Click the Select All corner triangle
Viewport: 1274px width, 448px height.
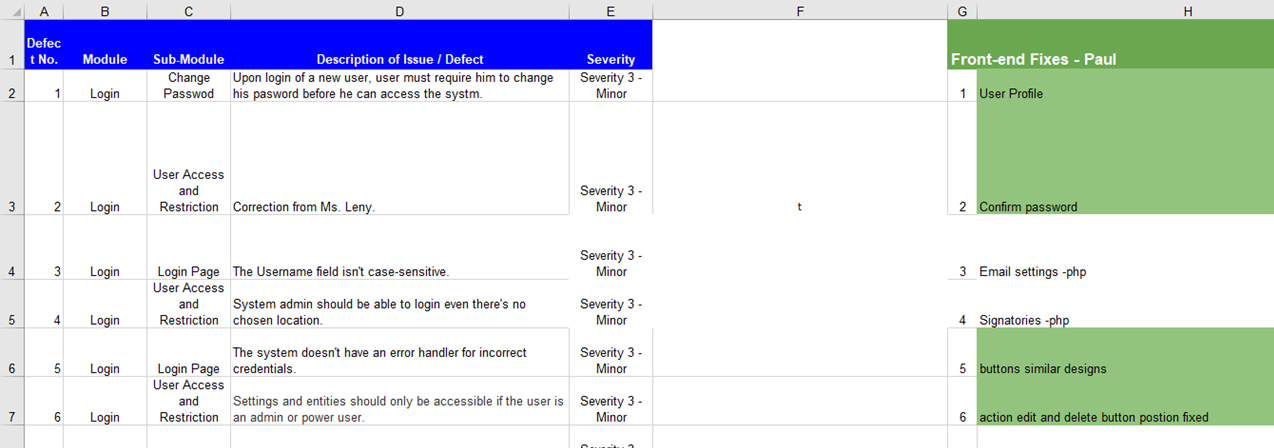[11, 10]
